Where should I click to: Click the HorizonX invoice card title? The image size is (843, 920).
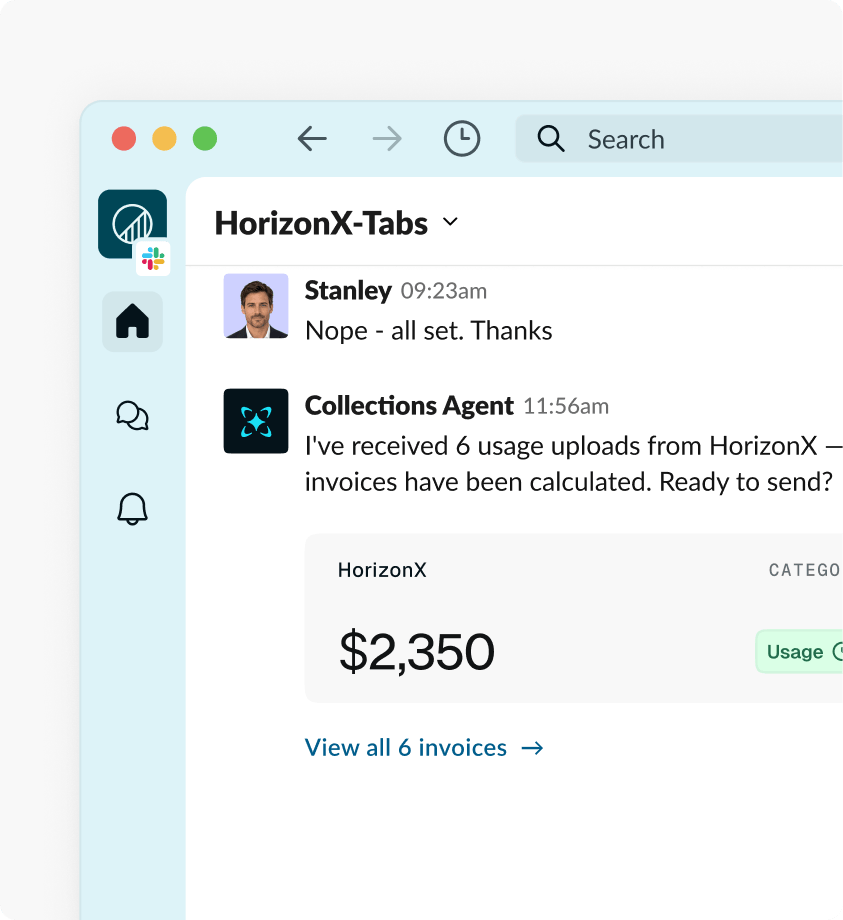click(382, 570)
